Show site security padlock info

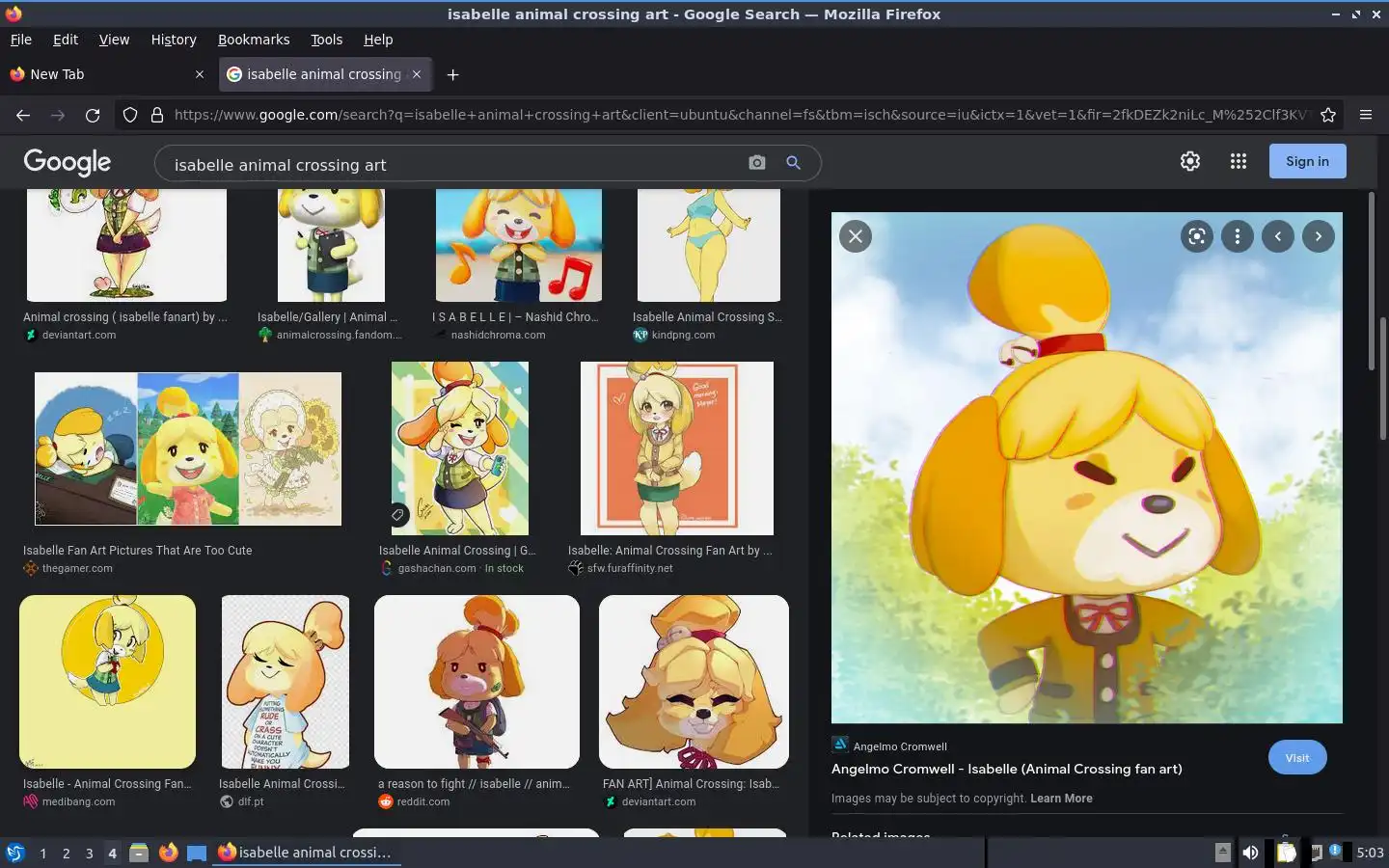click(x=157, y=115)
